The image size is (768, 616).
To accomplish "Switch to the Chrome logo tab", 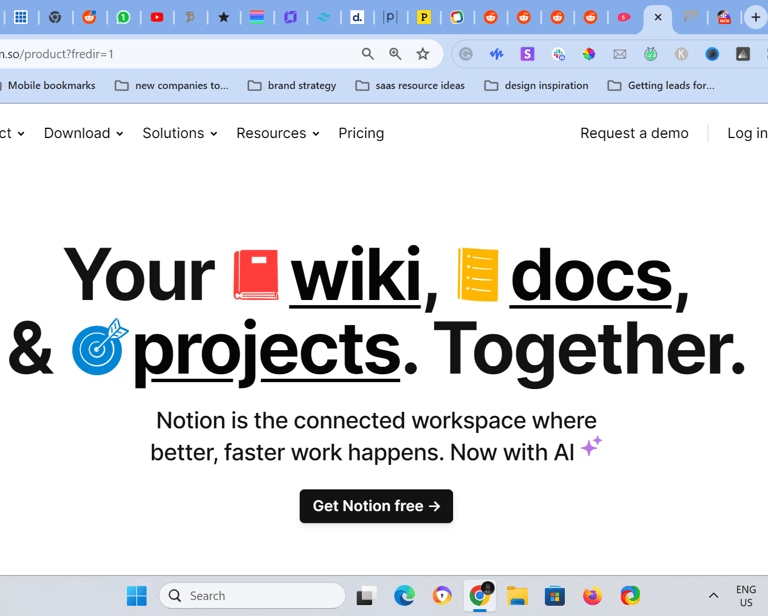I will pos(55,17).
